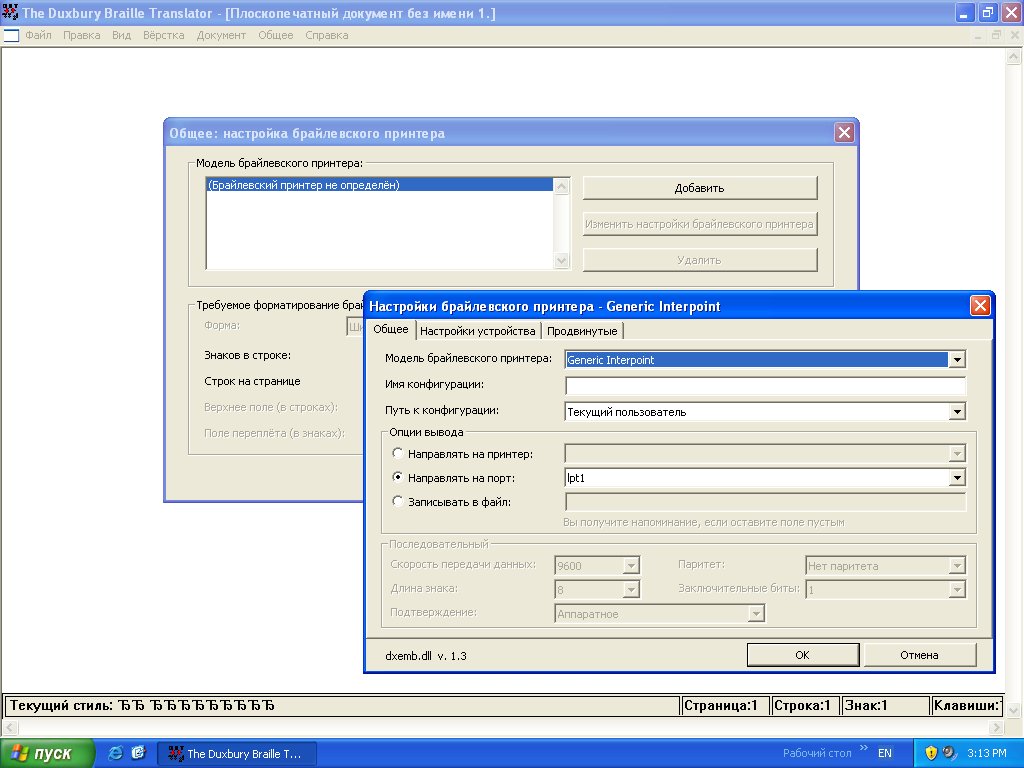Click printer model list scroll-up arrow
This screenshot has width=1024, height=768.
pyautogui.click(x=561, y=186)
